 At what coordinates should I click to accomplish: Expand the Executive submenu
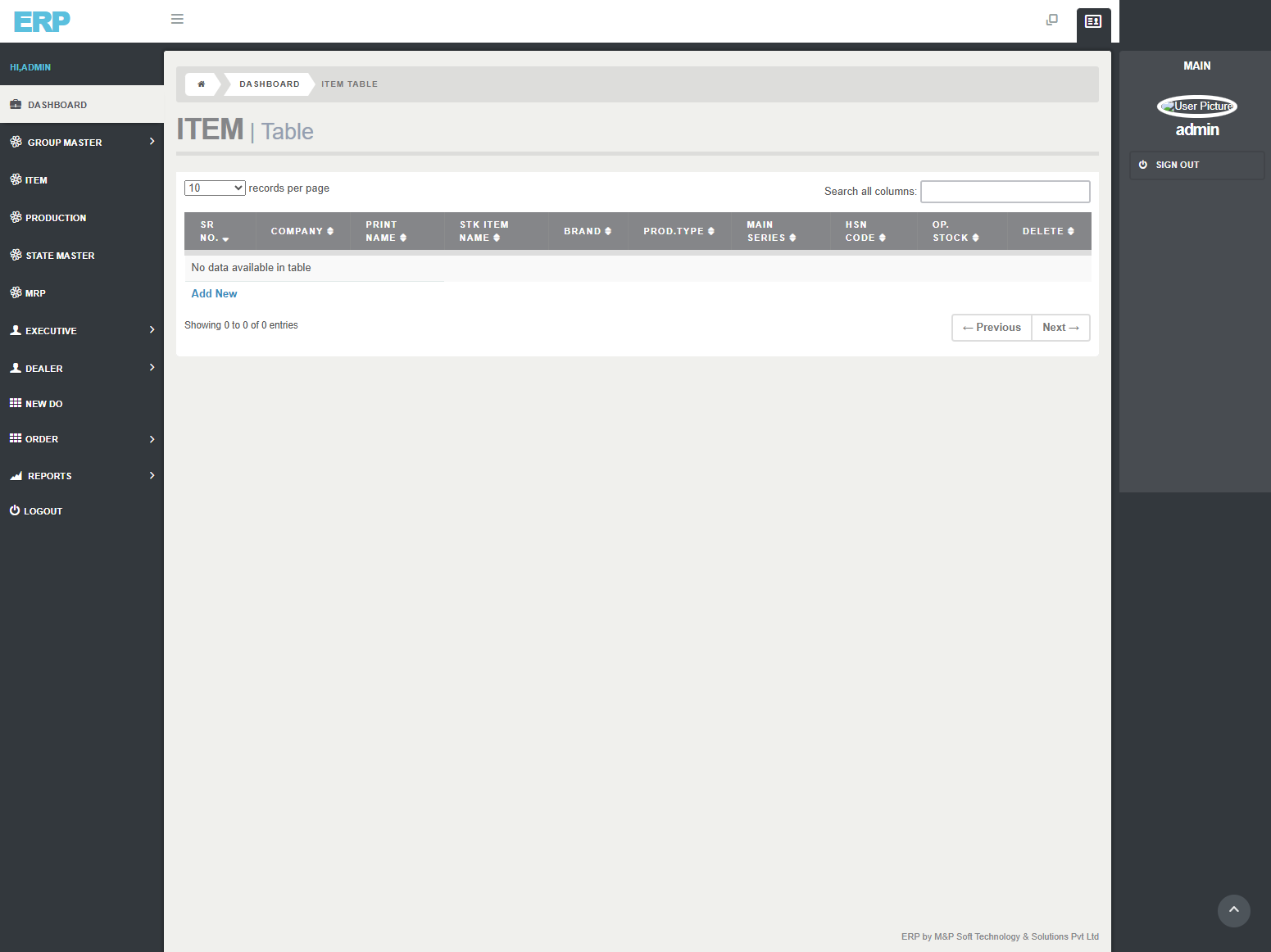click(x=82, y=331)
